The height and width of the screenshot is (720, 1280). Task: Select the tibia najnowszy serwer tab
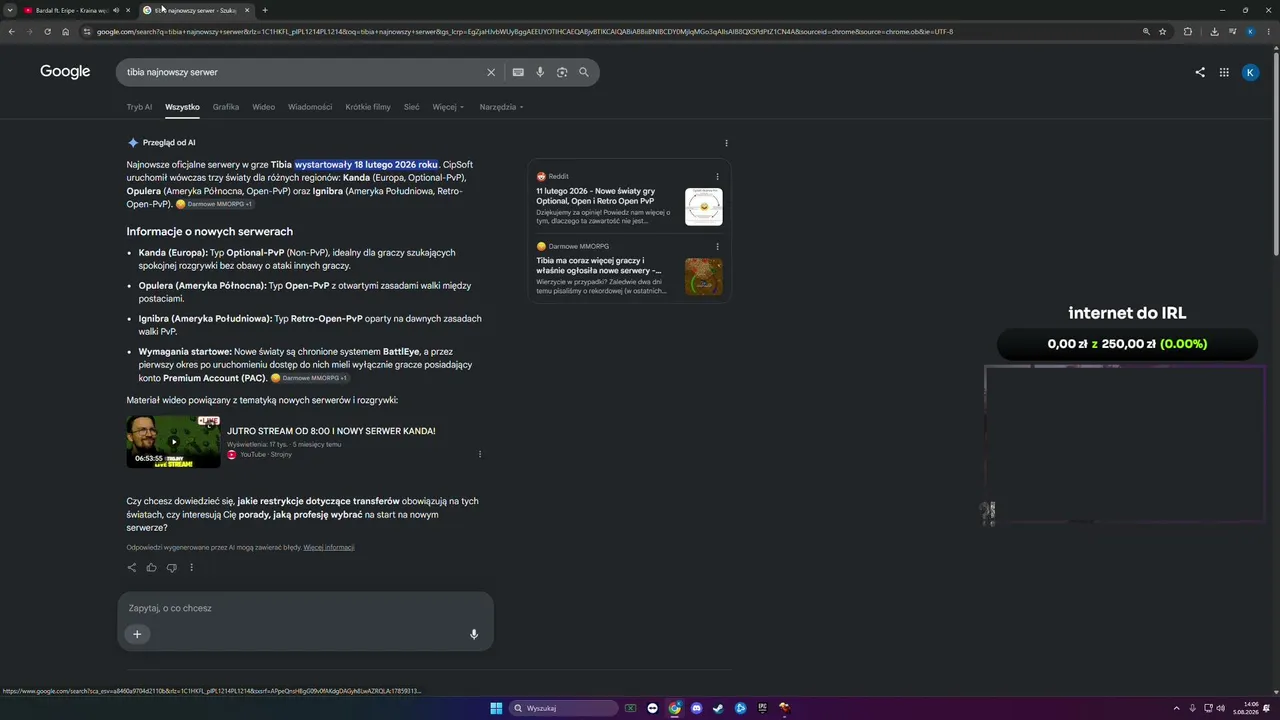(195, 10)
